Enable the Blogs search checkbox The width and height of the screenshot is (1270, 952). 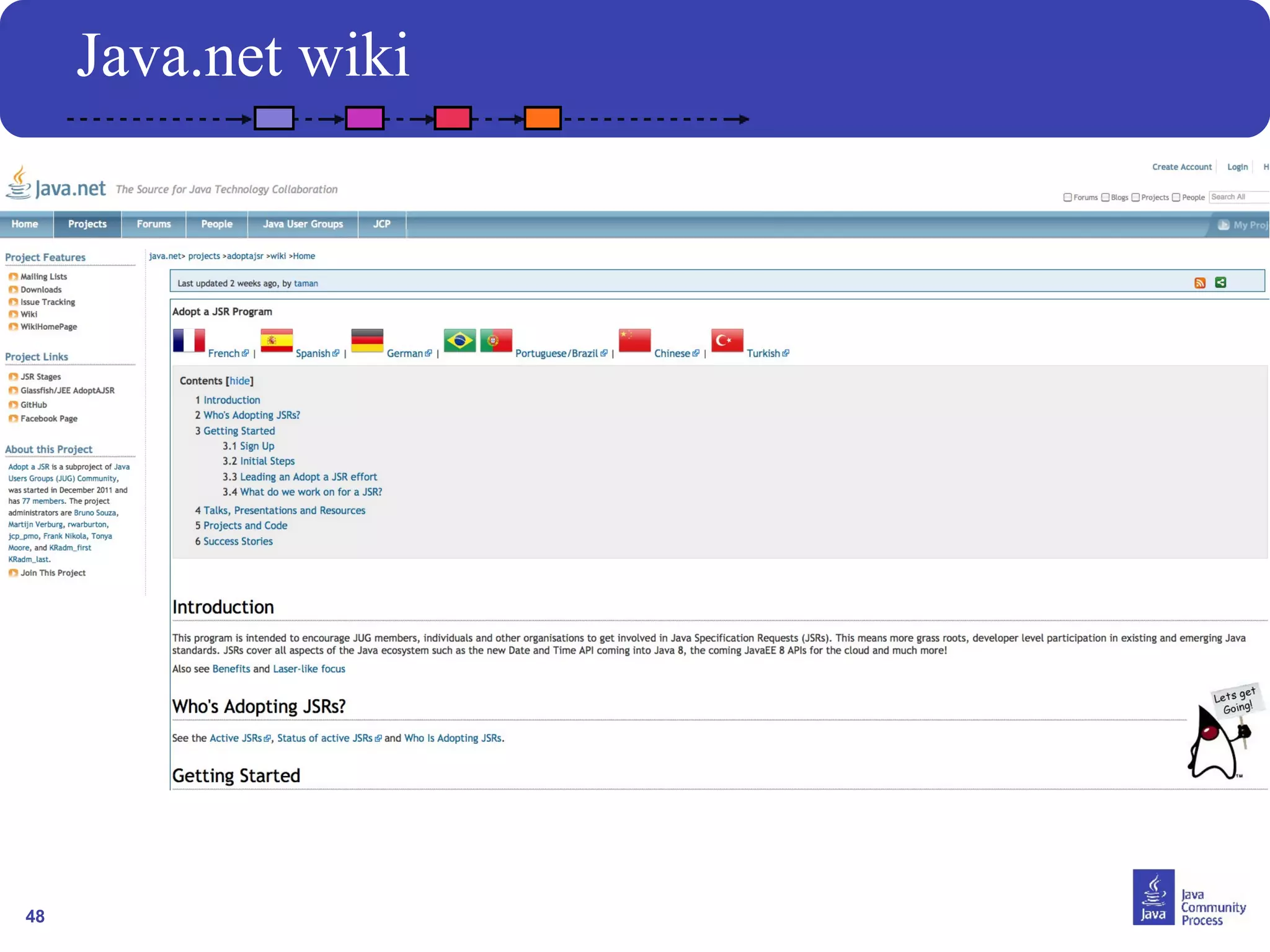tap(1105, 198)
